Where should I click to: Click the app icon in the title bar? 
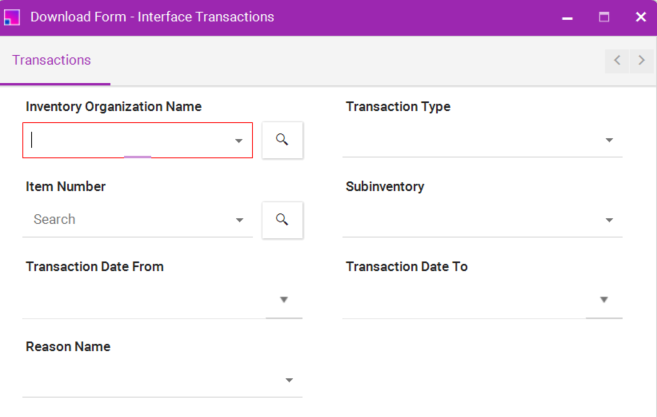click(12, 17)
